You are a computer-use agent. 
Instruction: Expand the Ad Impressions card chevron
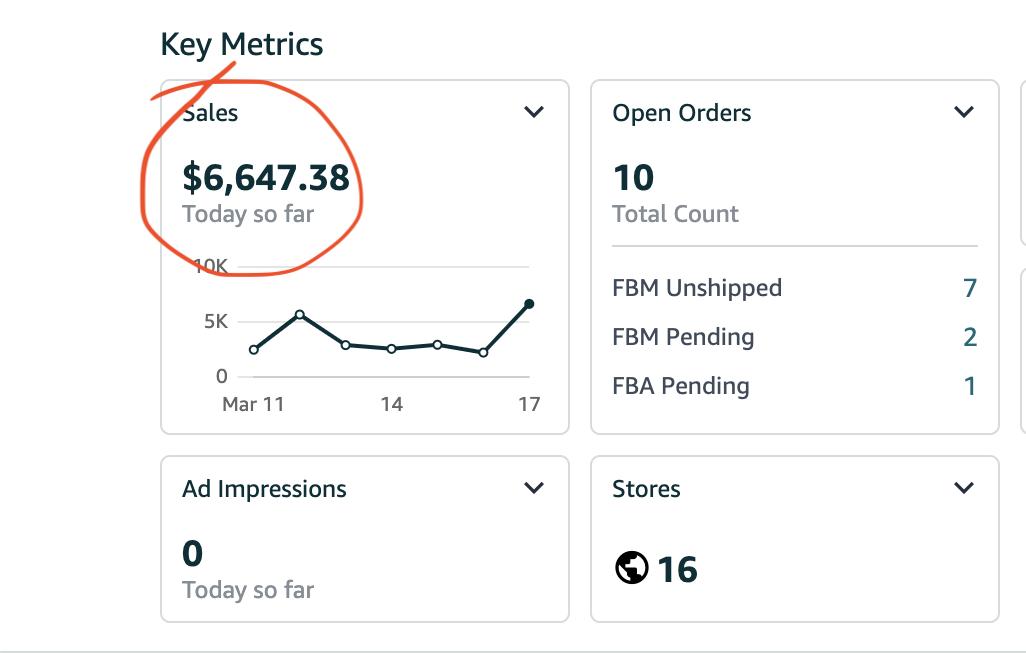pyautogui.click(x=534, y=487)
